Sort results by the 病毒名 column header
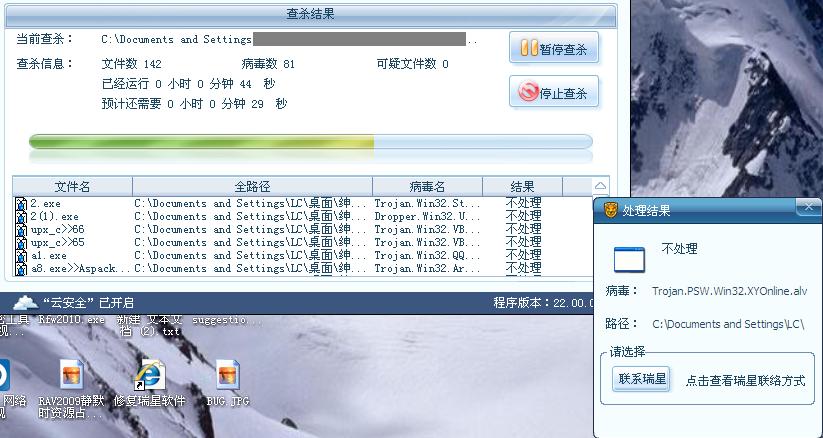 (x=427, y=186)
